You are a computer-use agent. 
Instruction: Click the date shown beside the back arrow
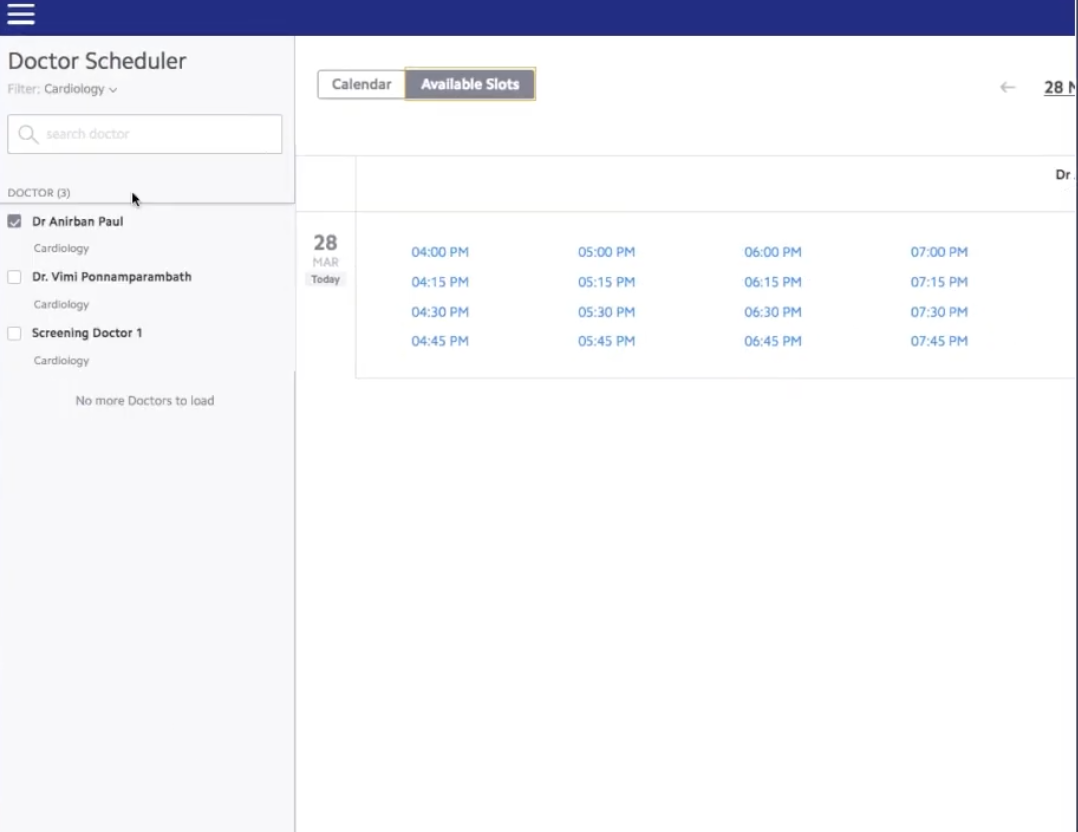[1059, 87]
